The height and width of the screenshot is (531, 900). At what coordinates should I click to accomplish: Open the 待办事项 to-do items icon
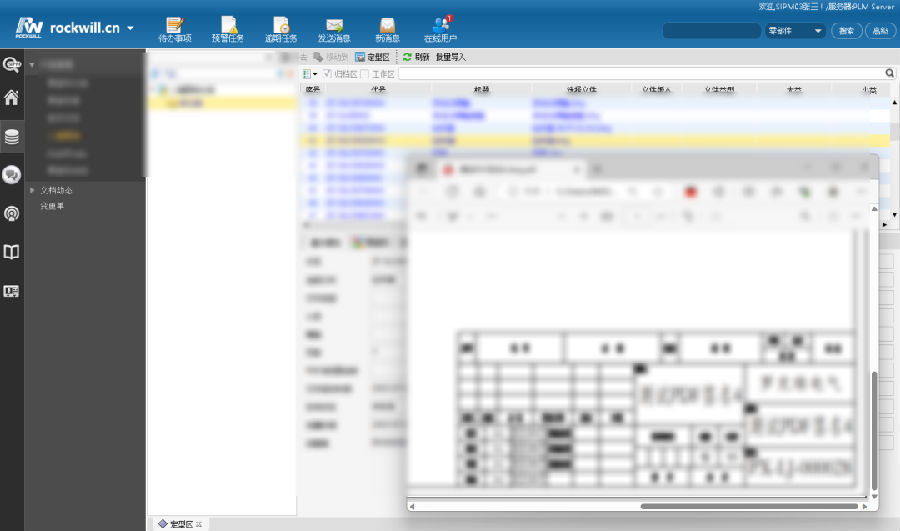(x=174, y=30)
